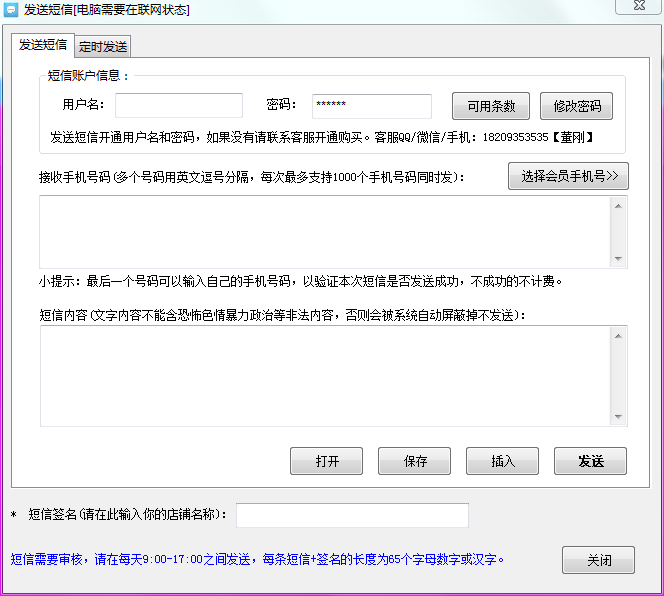The height and width of the screenshot is (596, 664).
Task: Open the 修改密码 dialog
Action: tap(576, 106)
